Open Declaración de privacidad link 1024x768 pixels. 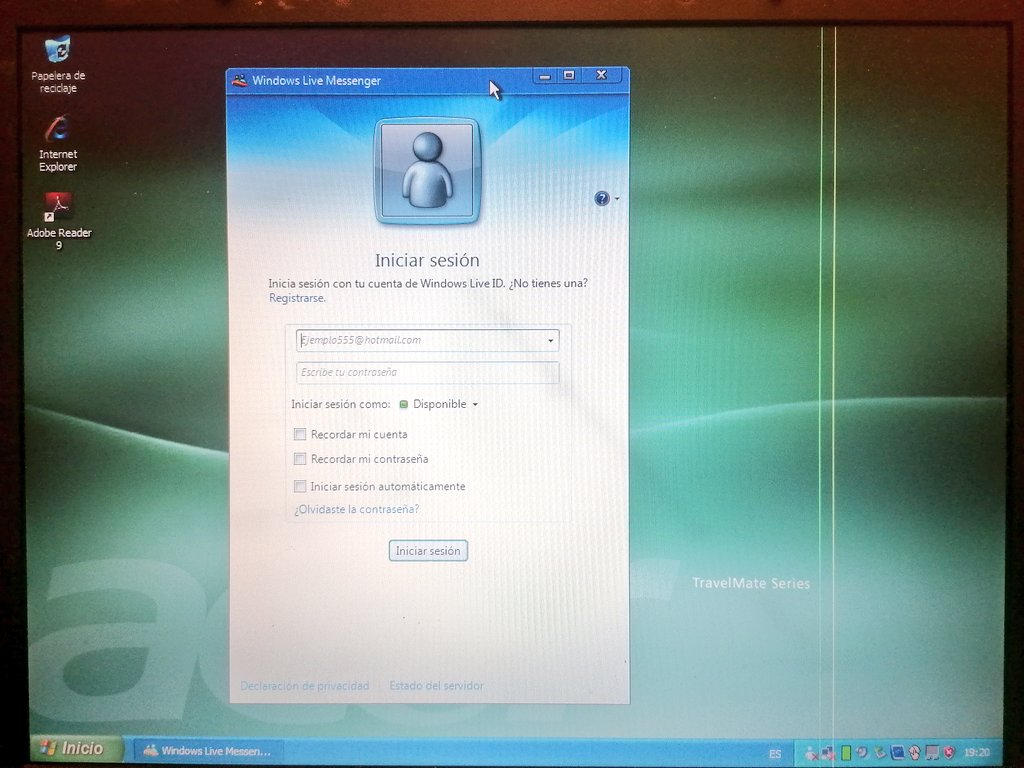304,686
